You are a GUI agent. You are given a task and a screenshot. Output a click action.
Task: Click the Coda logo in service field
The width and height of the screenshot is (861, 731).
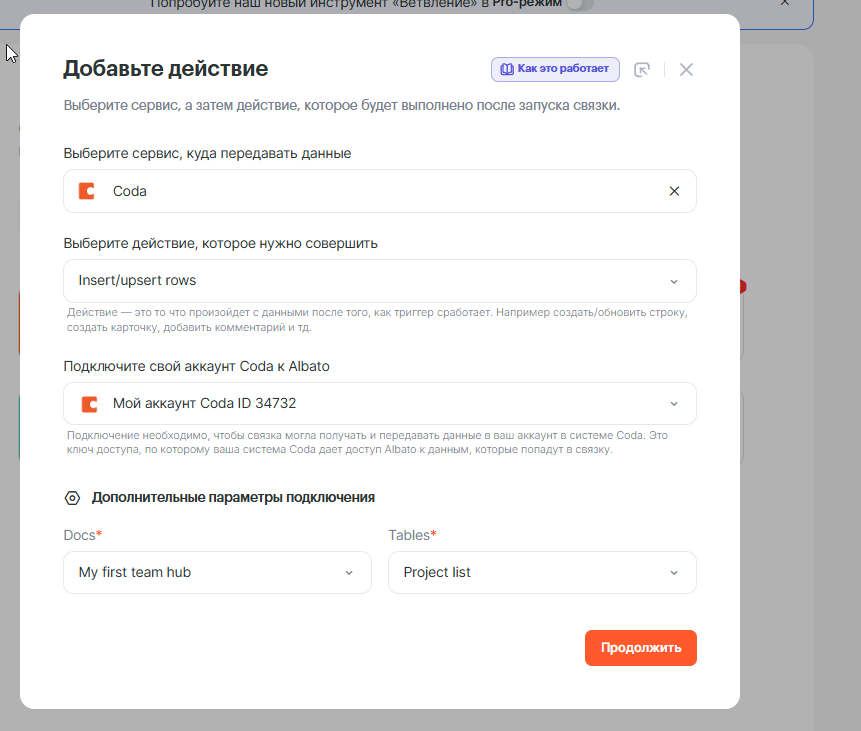(87, 191)
